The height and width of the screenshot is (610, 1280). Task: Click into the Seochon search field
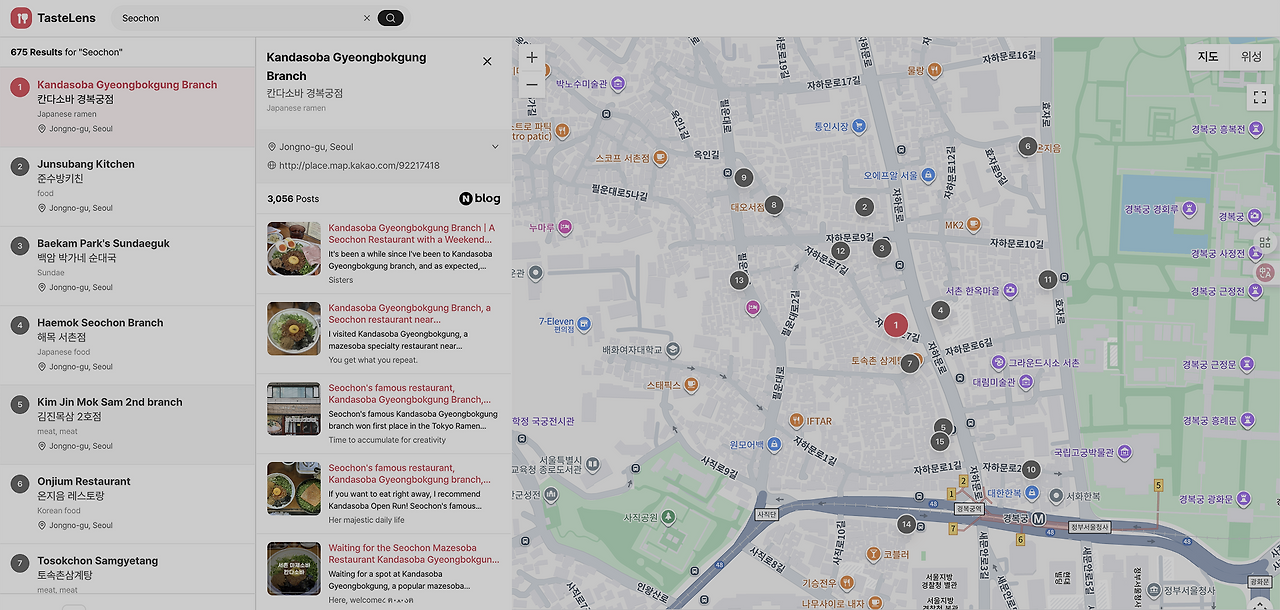[x=238, y=18]
